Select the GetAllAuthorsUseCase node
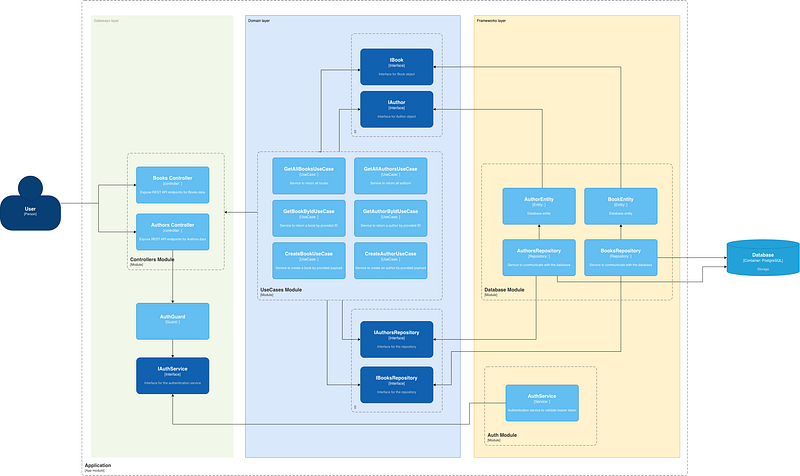This screenshot has width=800, height=476. tap(390, 176)
